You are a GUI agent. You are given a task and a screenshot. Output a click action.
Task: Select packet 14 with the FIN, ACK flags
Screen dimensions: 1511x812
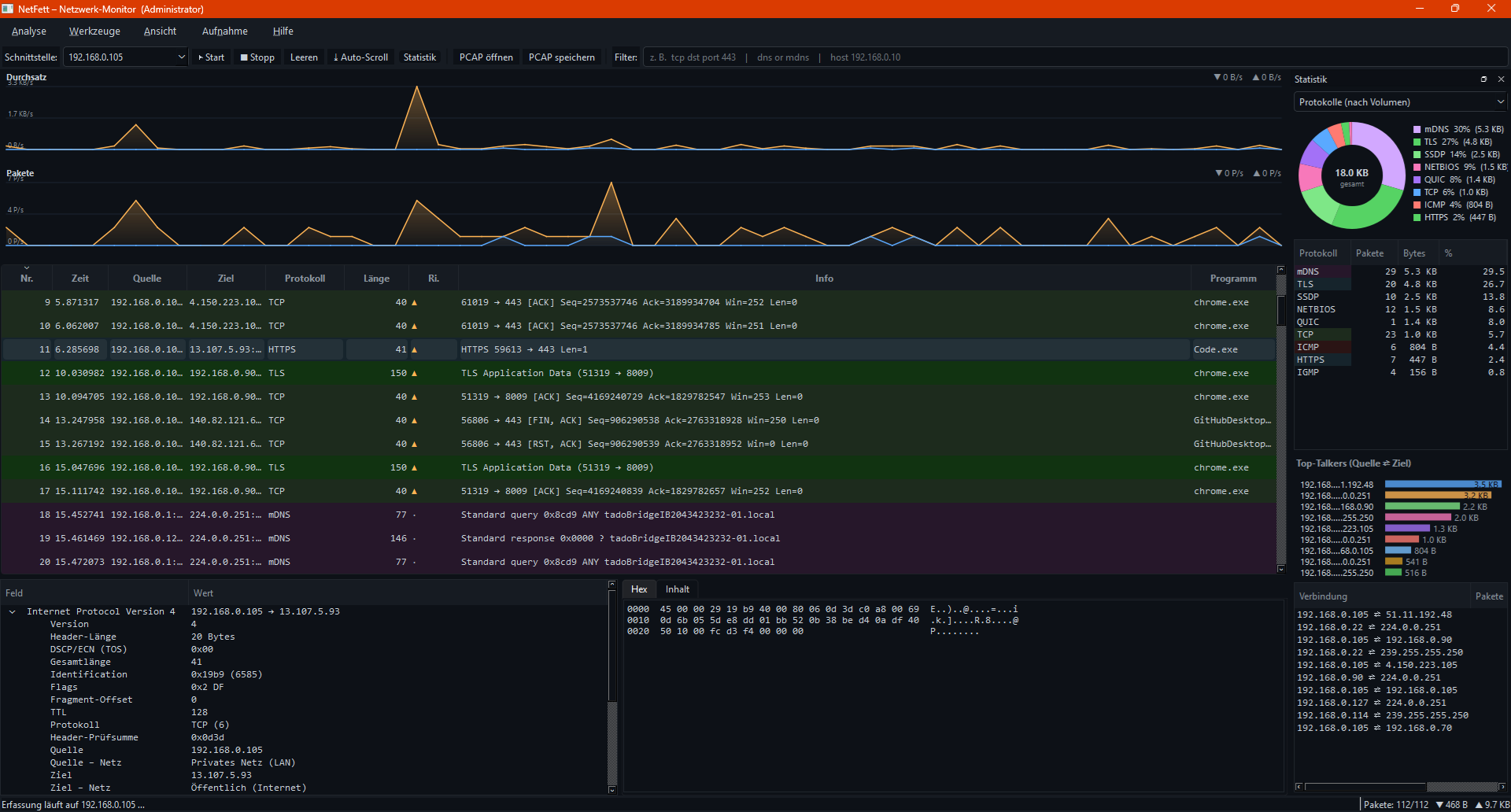tap(638, 420)
